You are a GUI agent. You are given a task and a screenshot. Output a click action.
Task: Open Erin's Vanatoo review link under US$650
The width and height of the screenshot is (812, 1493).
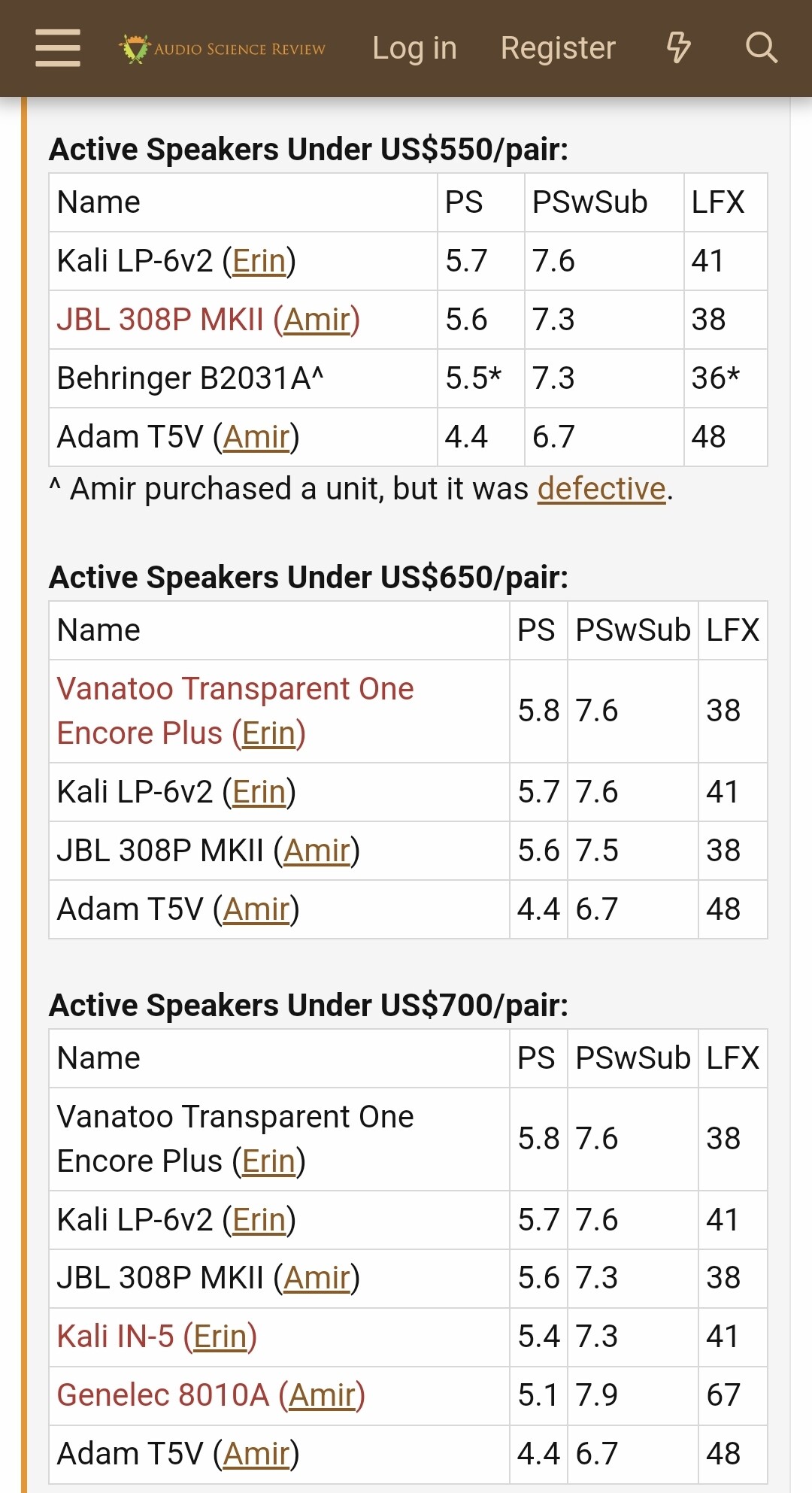[268, 733]
